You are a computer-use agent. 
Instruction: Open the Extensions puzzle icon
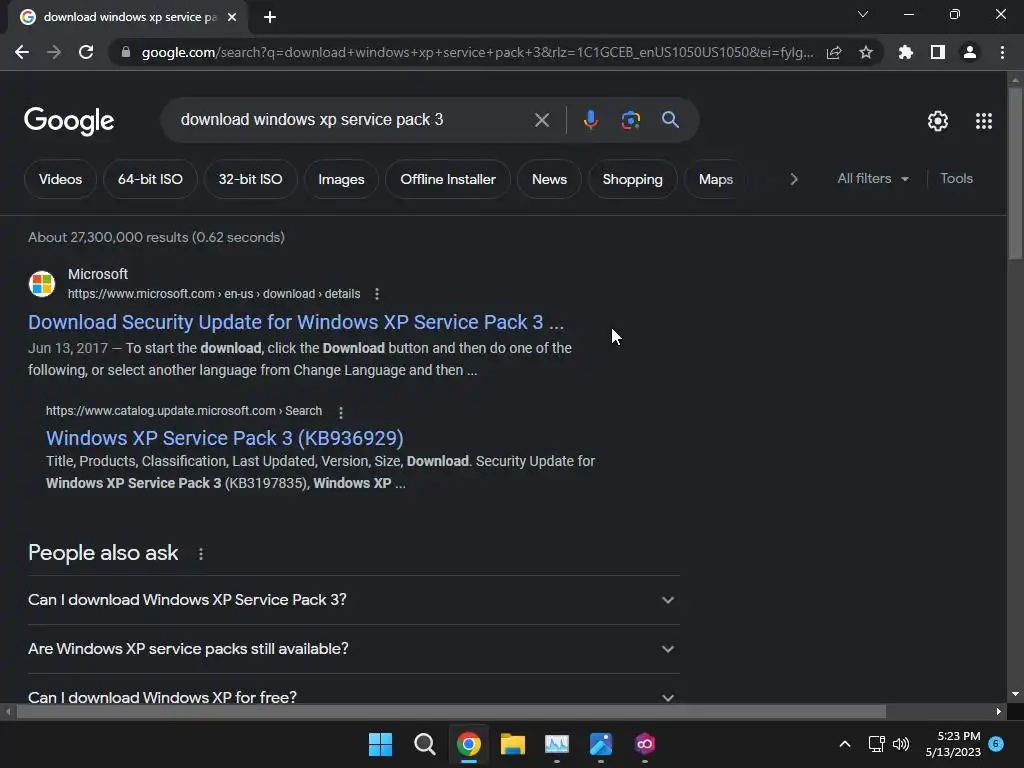point(905,52)
